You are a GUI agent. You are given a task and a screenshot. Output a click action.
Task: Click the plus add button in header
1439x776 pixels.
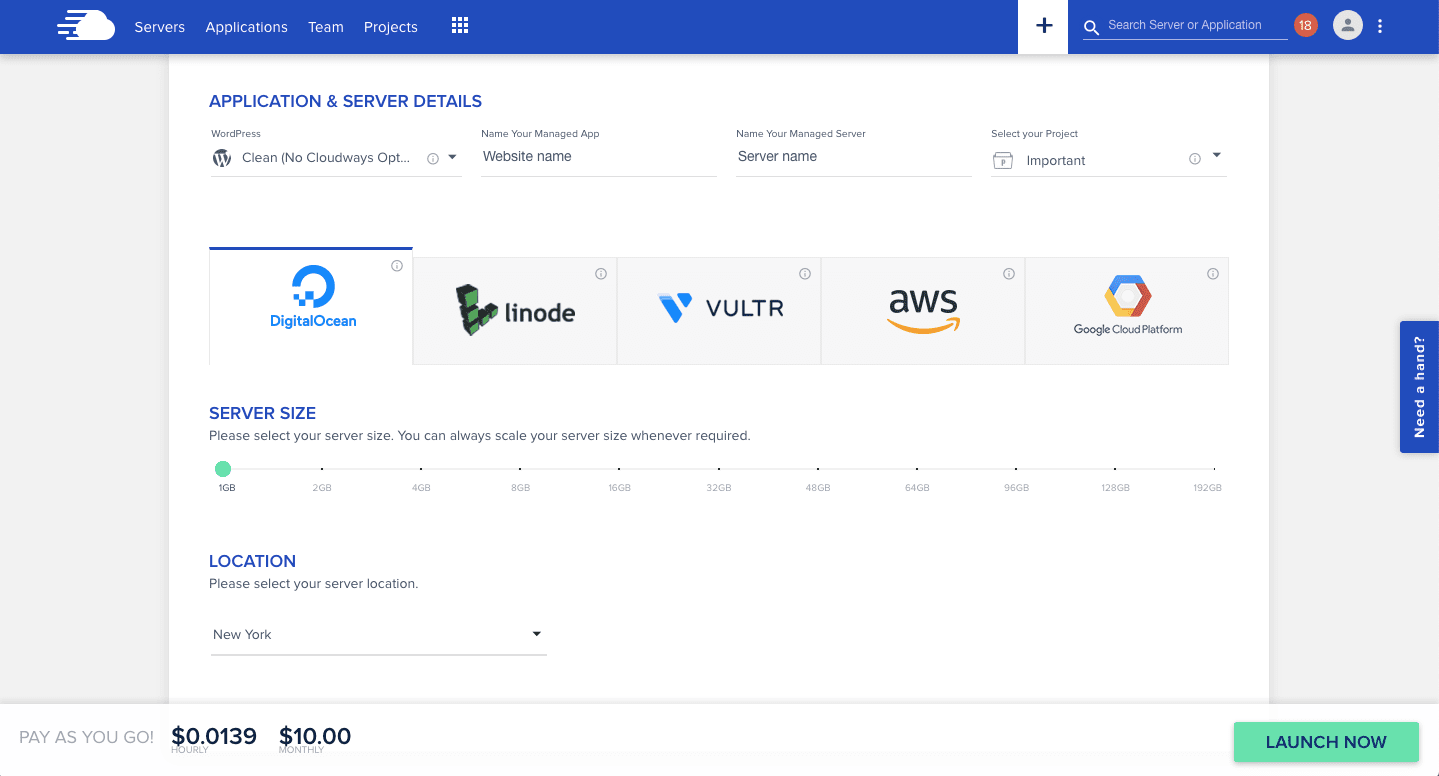point(1043,26)
